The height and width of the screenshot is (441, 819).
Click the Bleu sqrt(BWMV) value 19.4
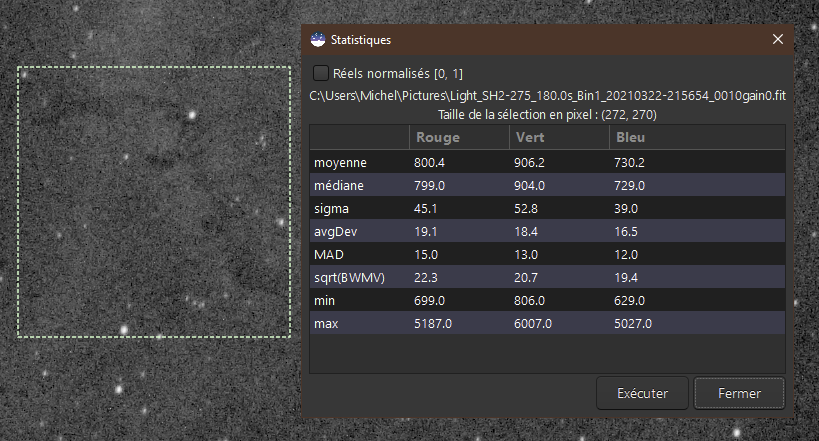click(x=626, y=277)
